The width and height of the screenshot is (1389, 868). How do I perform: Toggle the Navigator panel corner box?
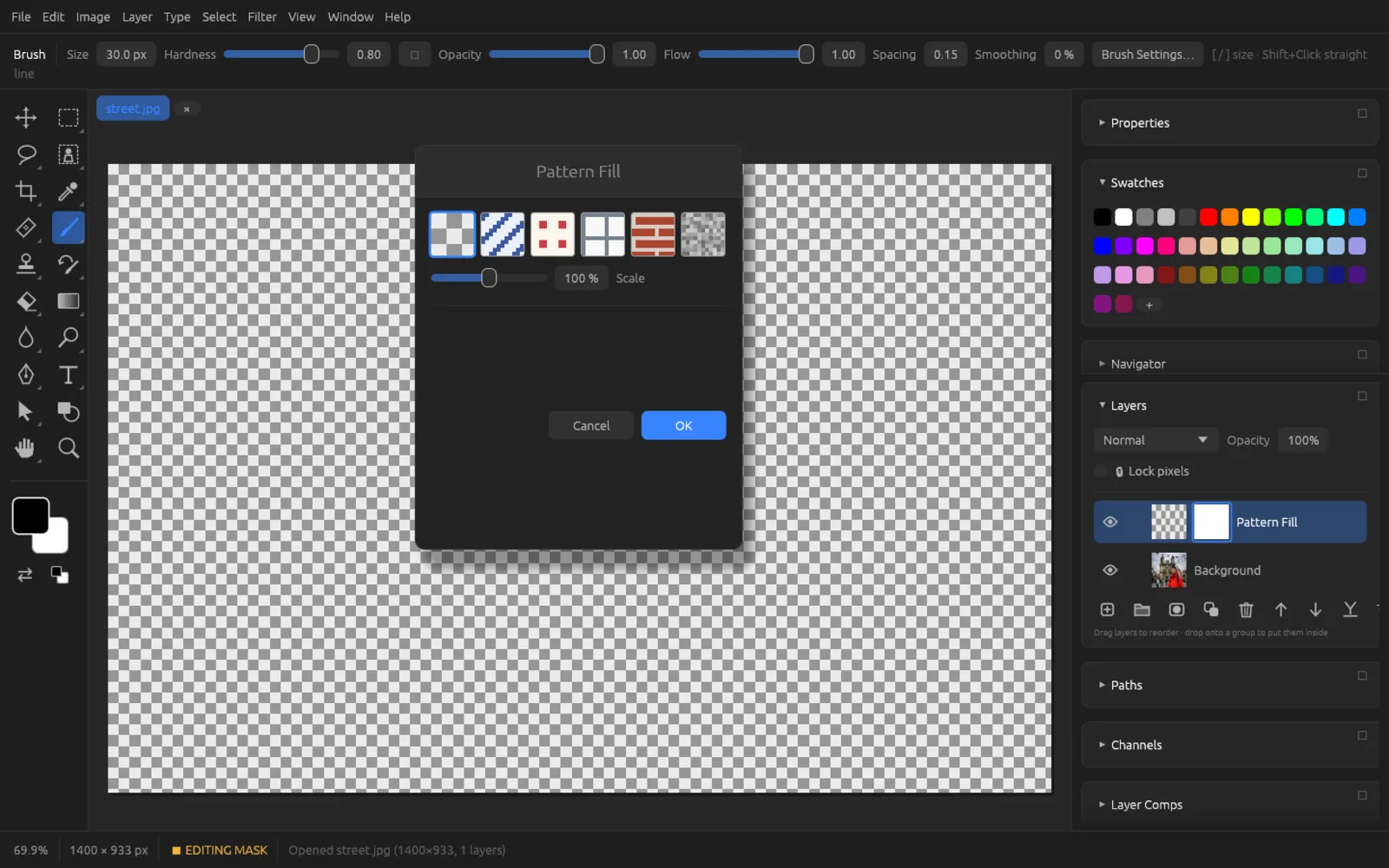[1362, 355]
